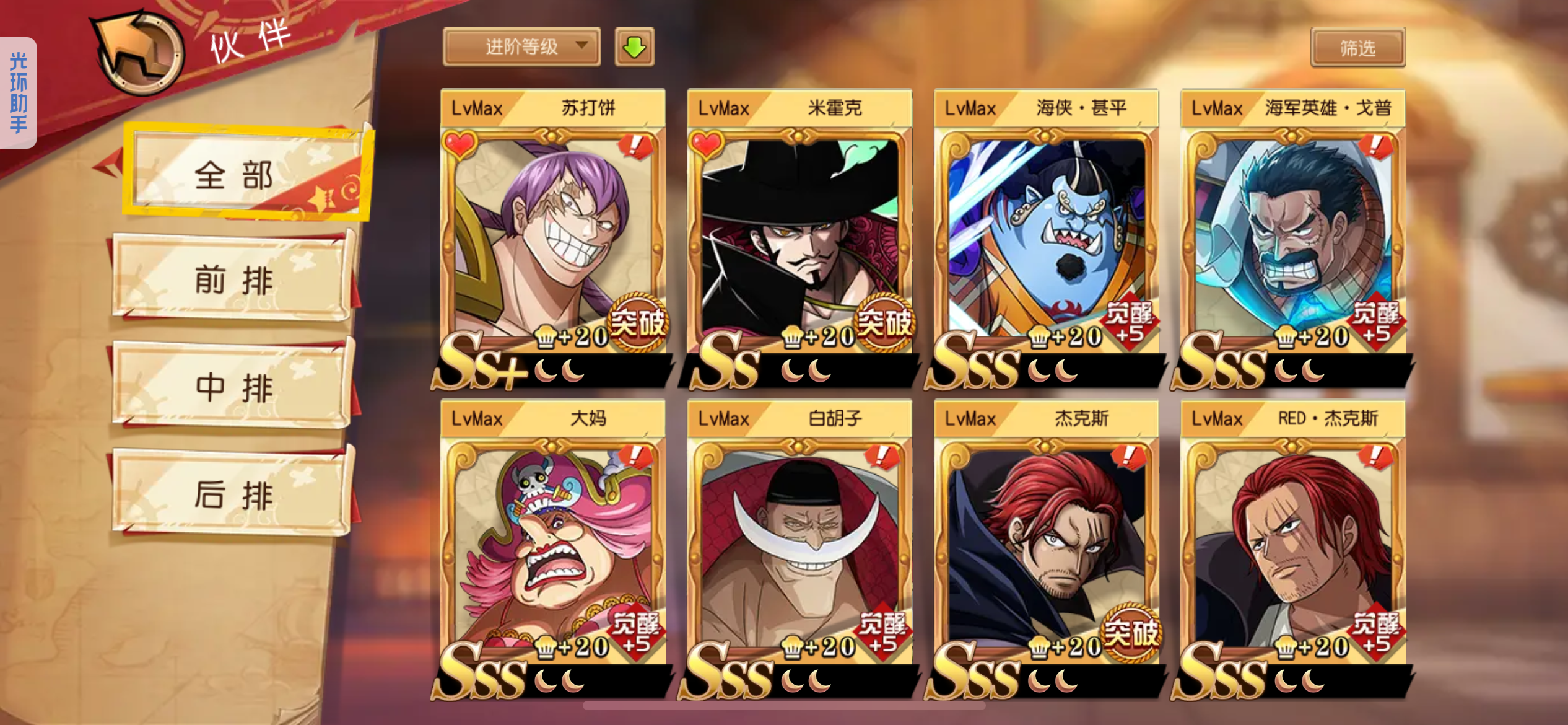Switch to the 后排 tab

[x=233, y=494]
